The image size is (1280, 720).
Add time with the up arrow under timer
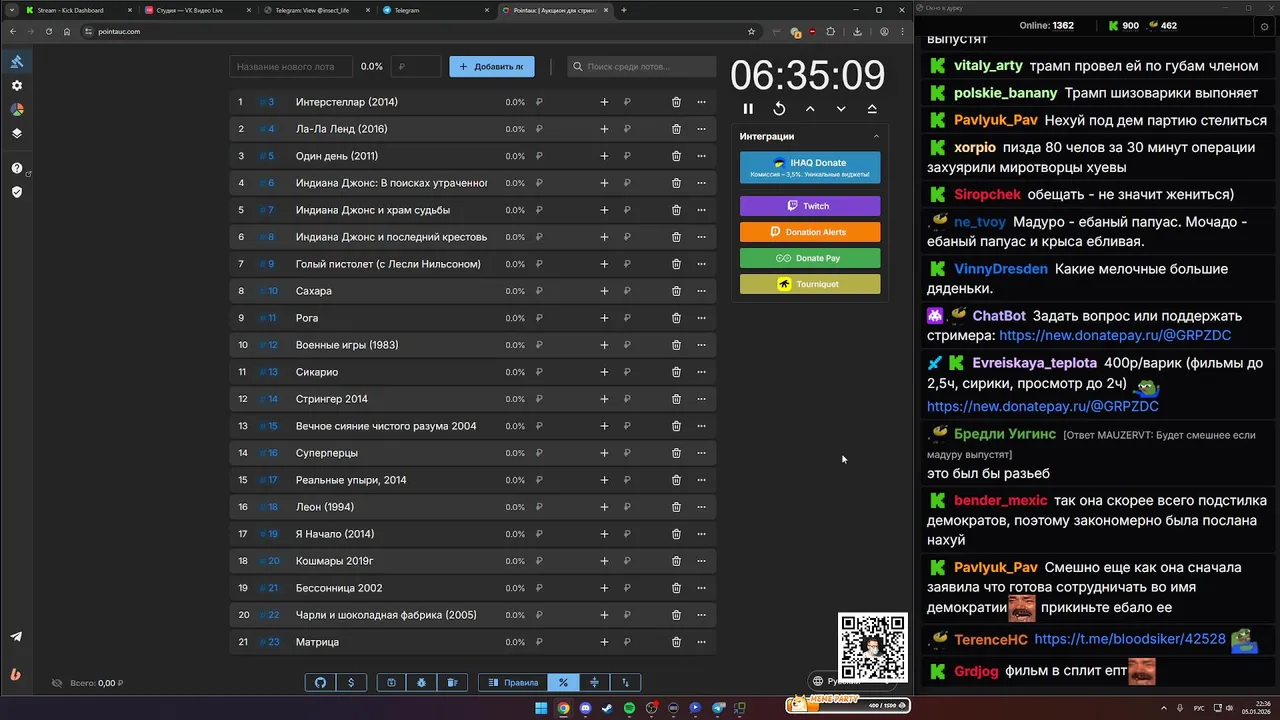tap(810, 109)
